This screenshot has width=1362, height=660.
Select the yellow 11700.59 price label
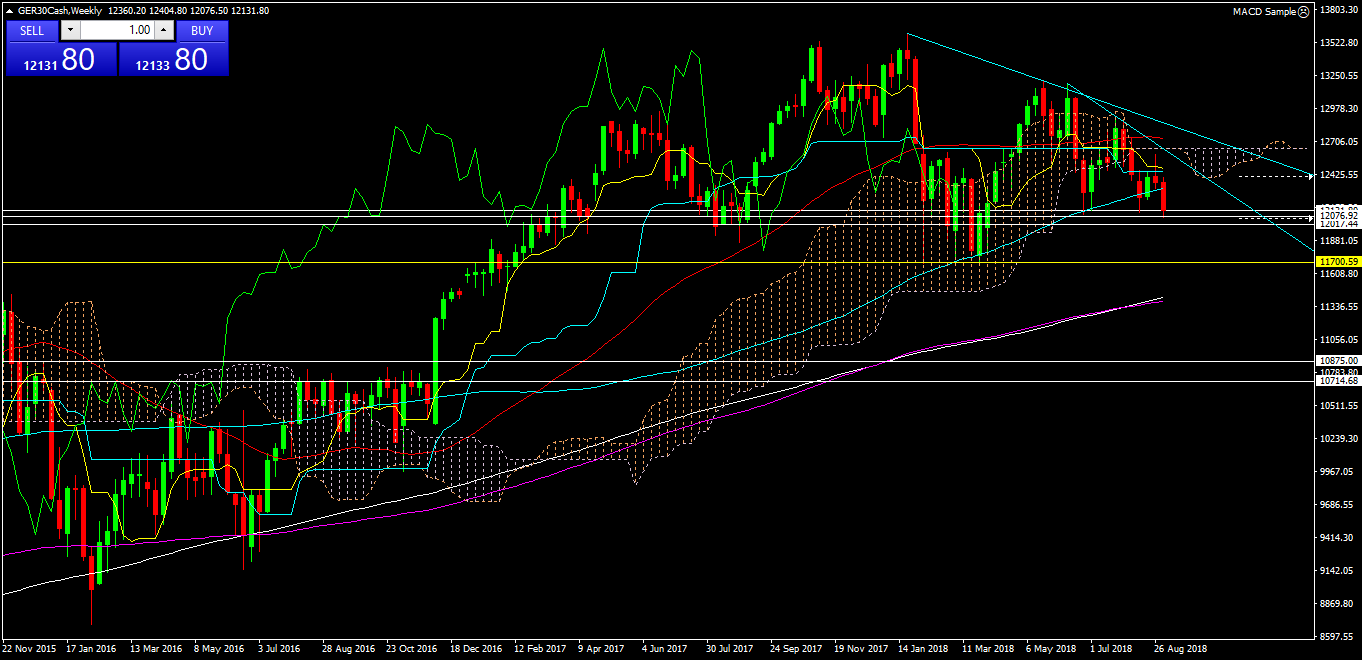(x=1338, y=261)
